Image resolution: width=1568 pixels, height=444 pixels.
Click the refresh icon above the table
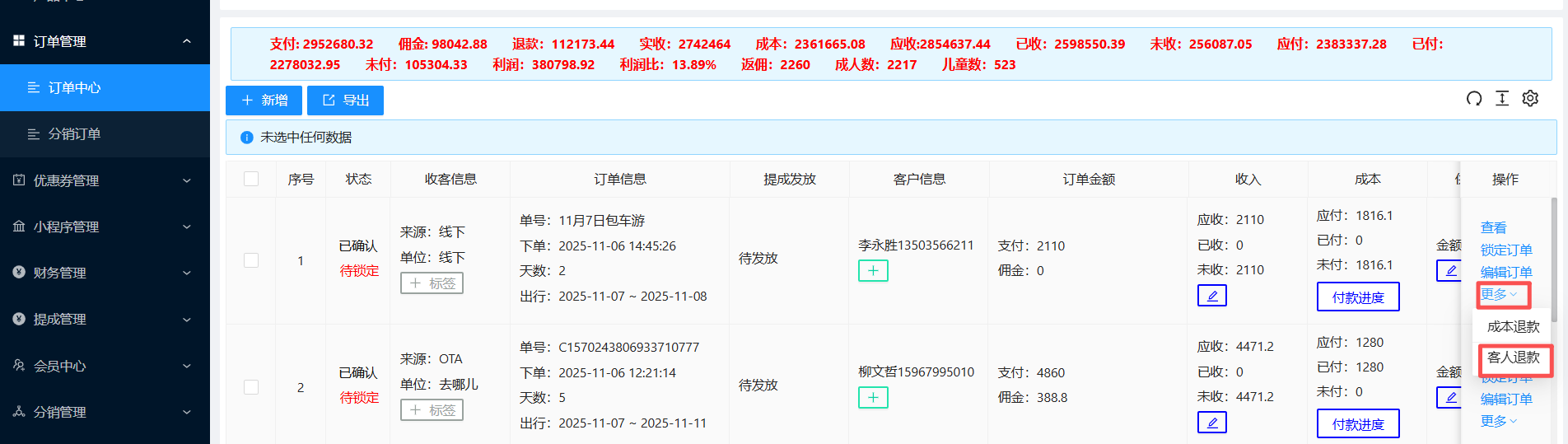1474,99
